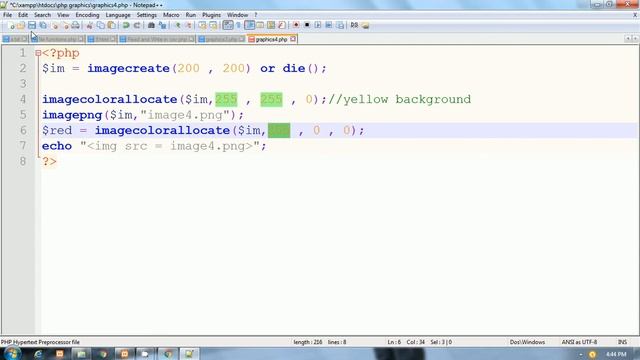Click the Close All toolbar icon
The image size is (640, 360).
tap(65, 25)
